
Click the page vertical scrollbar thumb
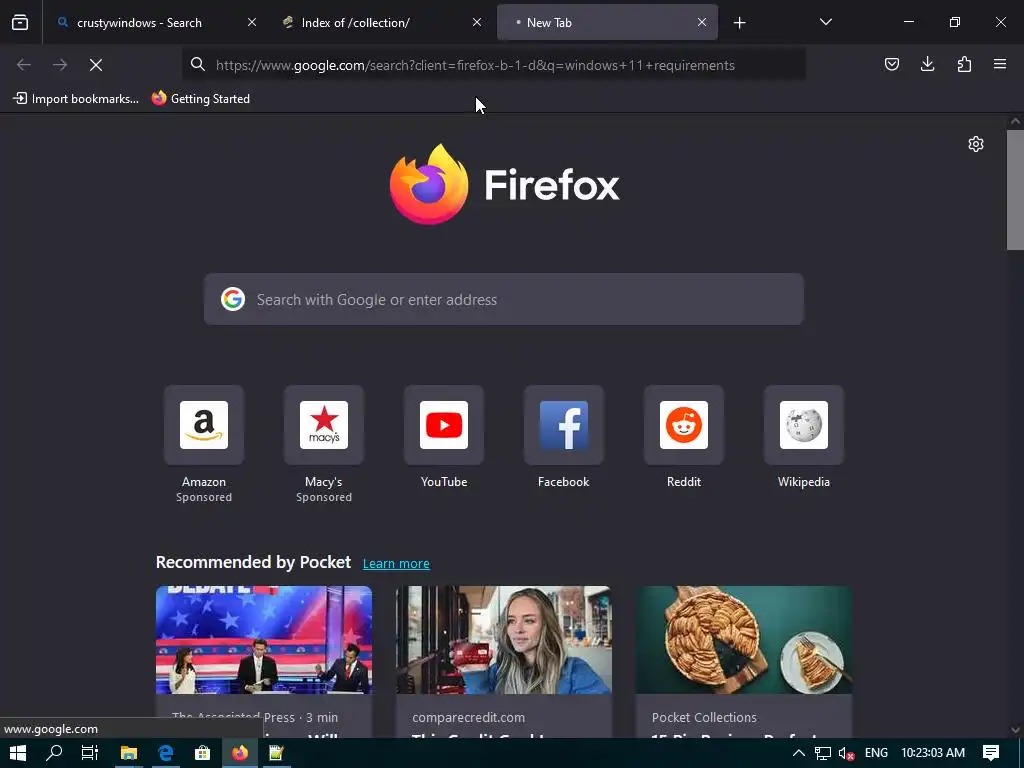(x=1015, y=189)
